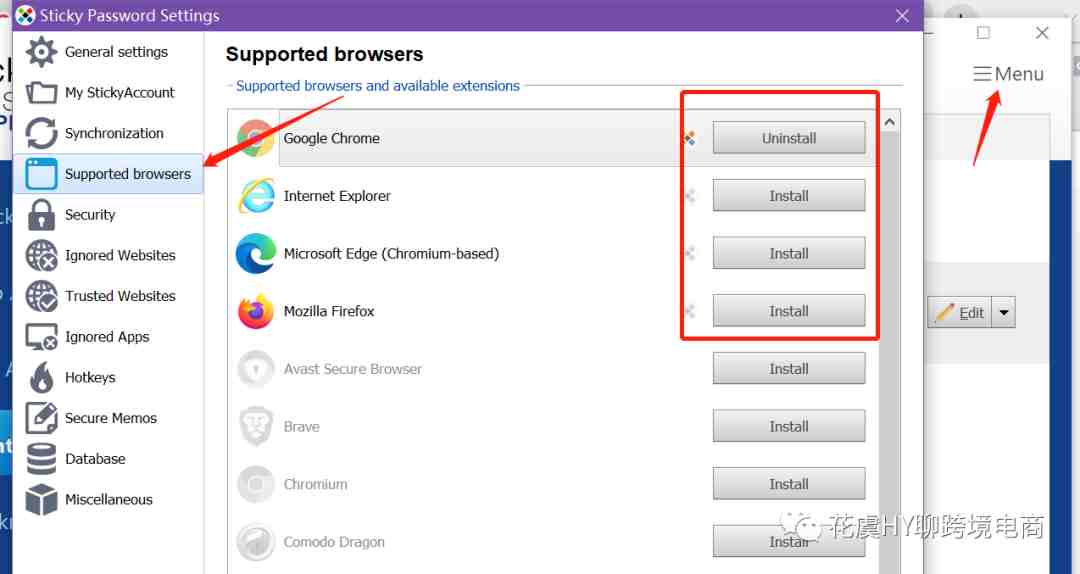Open the Menu in the main window
Image resolution: width=1080 pixels, height=574 pixels.
[x=1008, y=74]
